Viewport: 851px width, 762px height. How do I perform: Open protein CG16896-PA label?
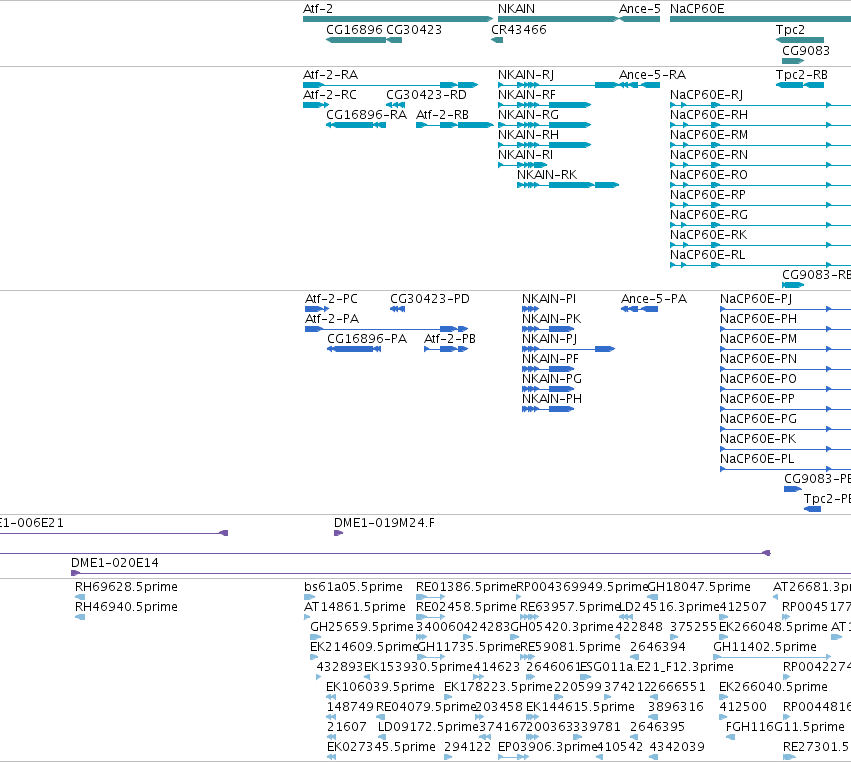click(x=367, y=339)
